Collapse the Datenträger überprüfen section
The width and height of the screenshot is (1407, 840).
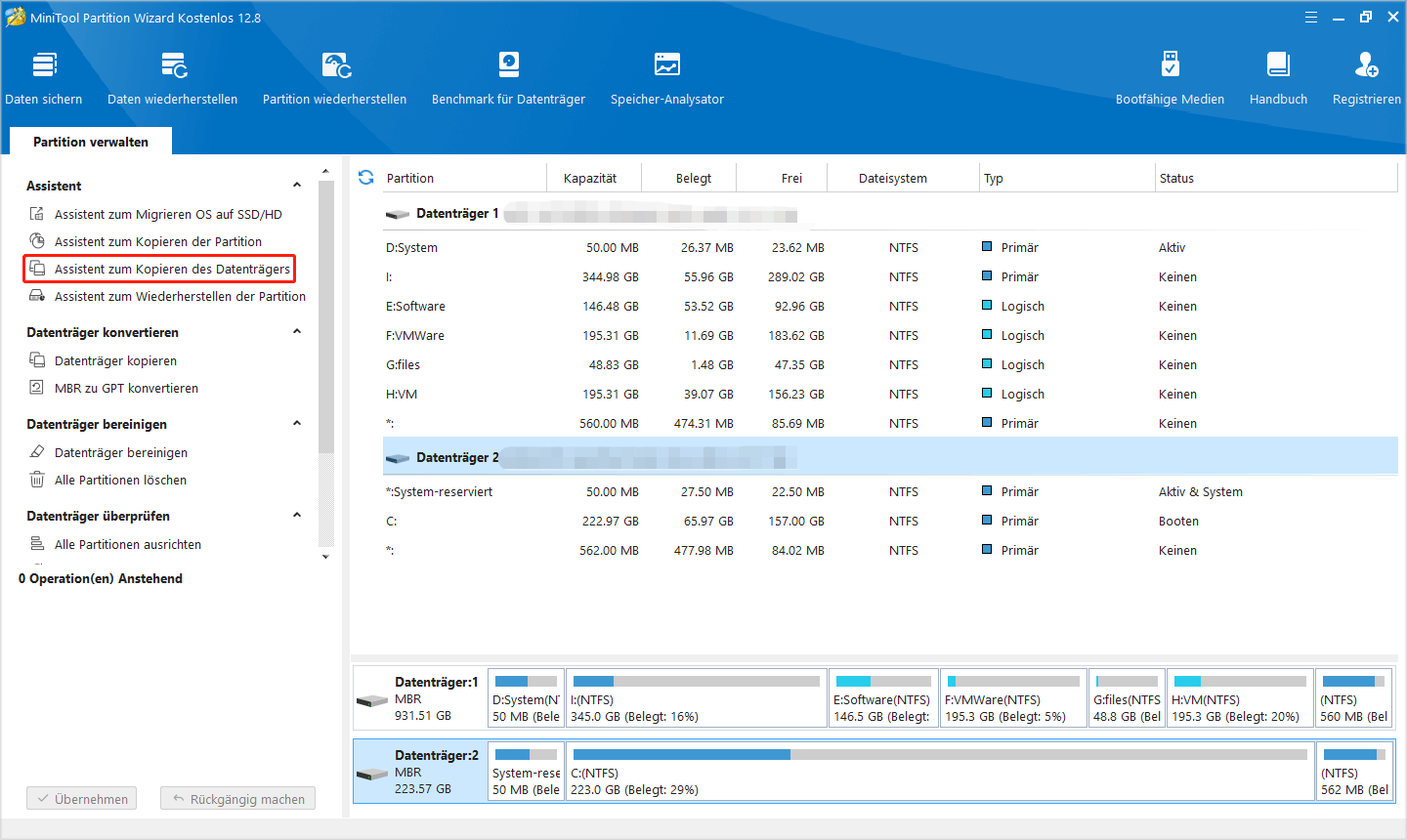[297, 516]
